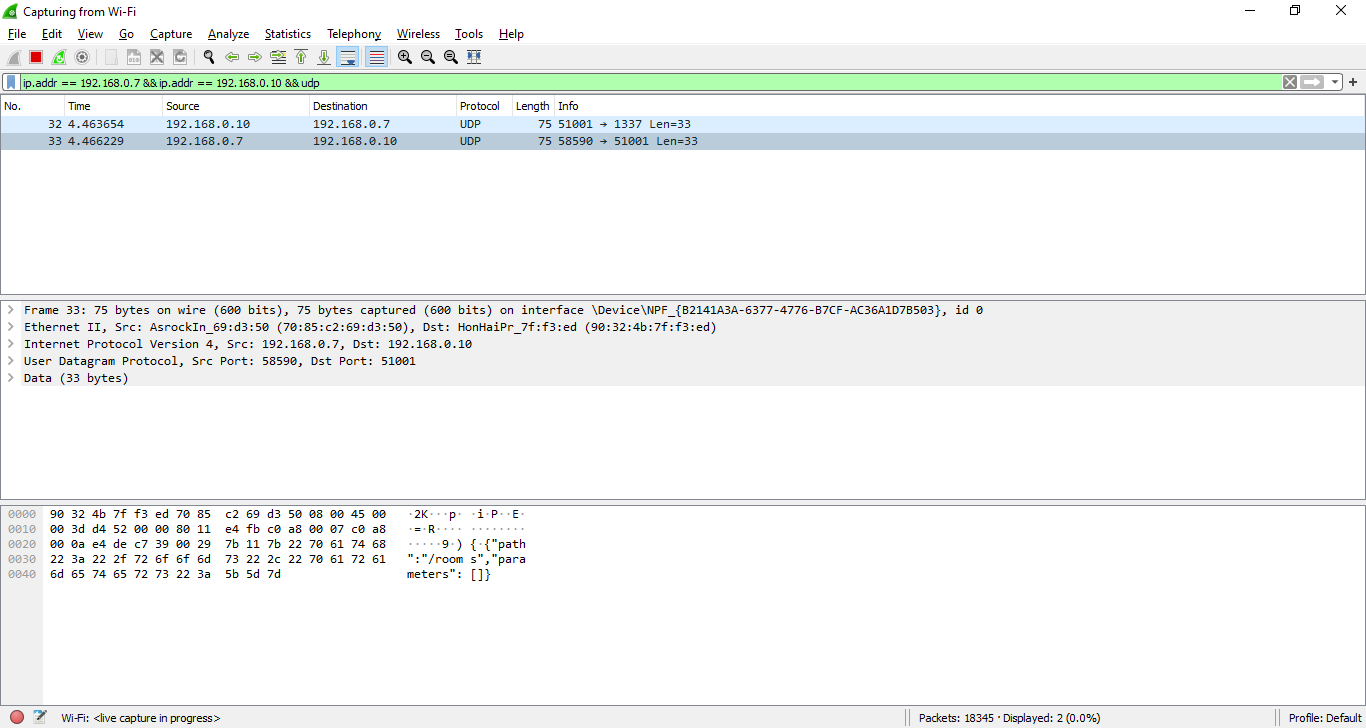Open the Telephony menu
This screenshot has width=1366, height=728.
[353, 33]
